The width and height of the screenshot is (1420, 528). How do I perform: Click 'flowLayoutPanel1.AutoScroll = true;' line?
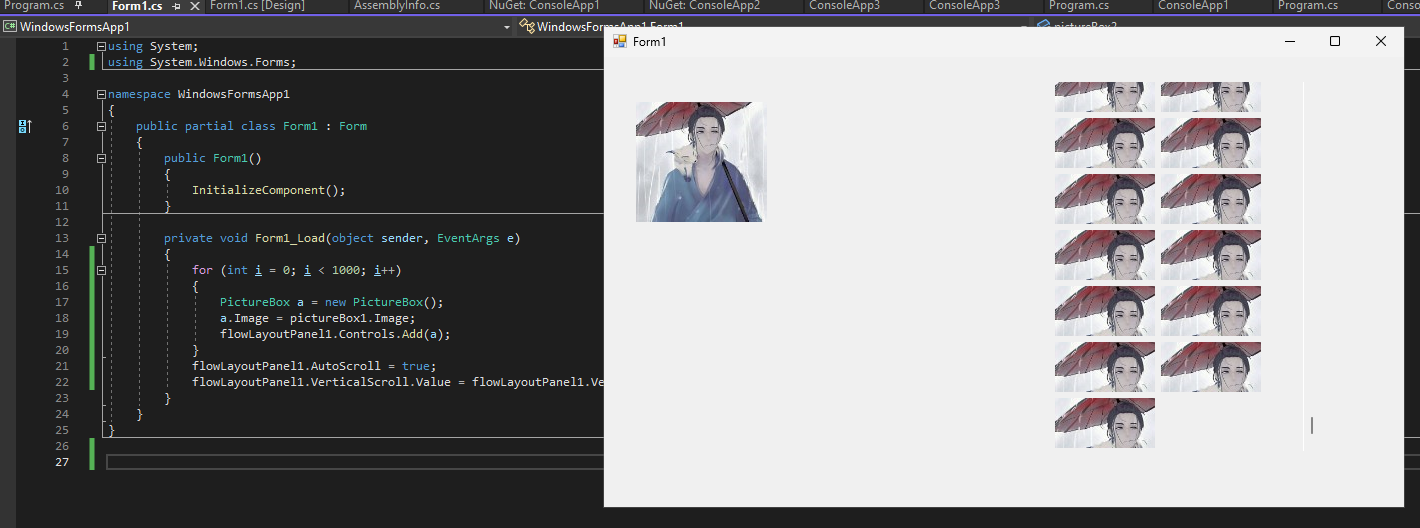point(314,366)
